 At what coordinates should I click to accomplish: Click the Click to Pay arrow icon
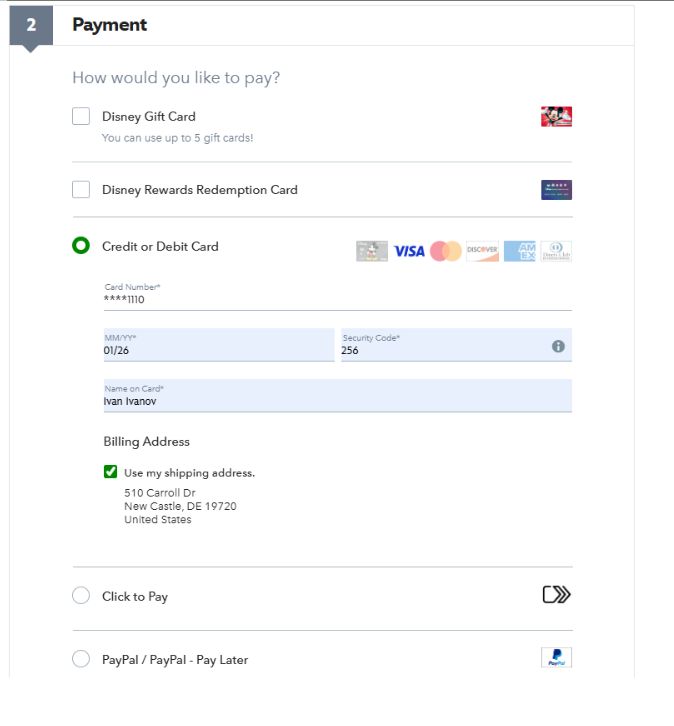tap(556, 595)
